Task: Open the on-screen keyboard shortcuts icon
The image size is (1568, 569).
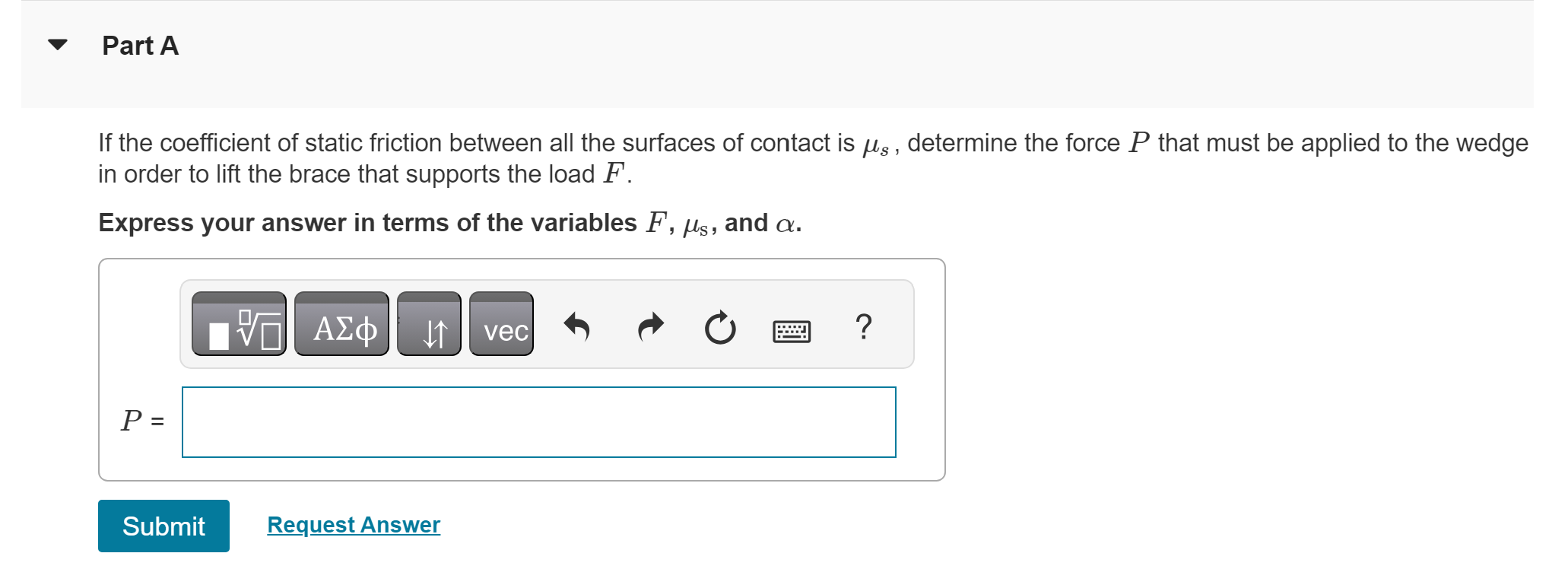Action: [x=793, y=329]
